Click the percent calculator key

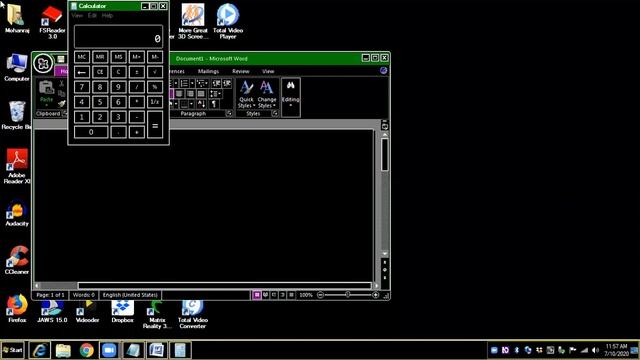155,87
